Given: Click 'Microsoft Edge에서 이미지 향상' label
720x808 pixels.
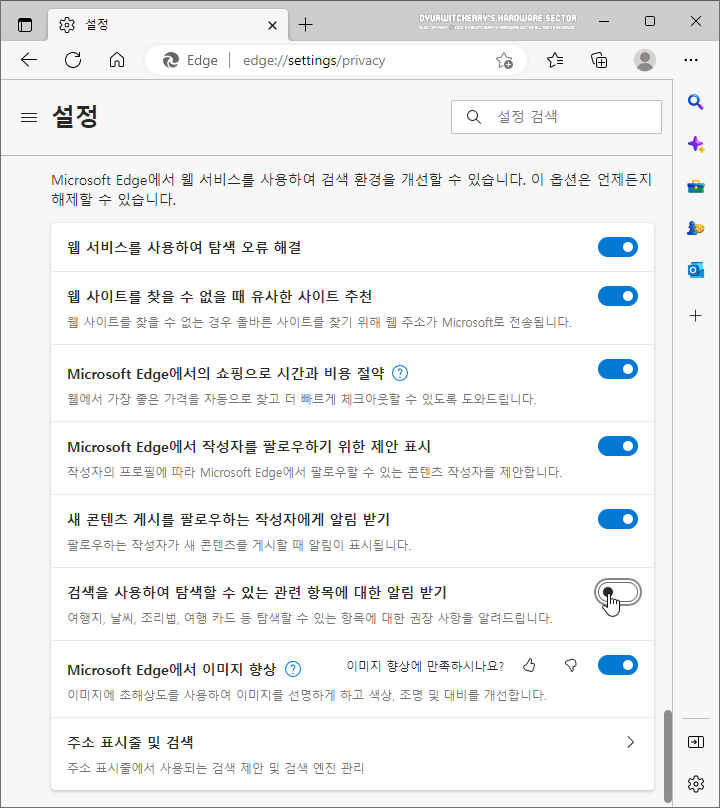Looking at the screenshot, I should (x=172, y=669).
